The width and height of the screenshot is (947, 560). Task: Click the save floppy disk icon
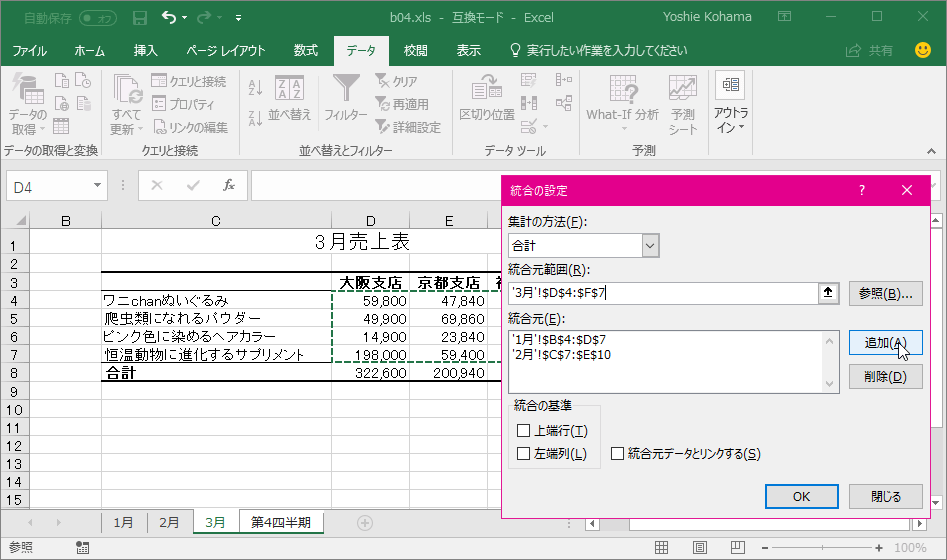(x=140, y=17)
